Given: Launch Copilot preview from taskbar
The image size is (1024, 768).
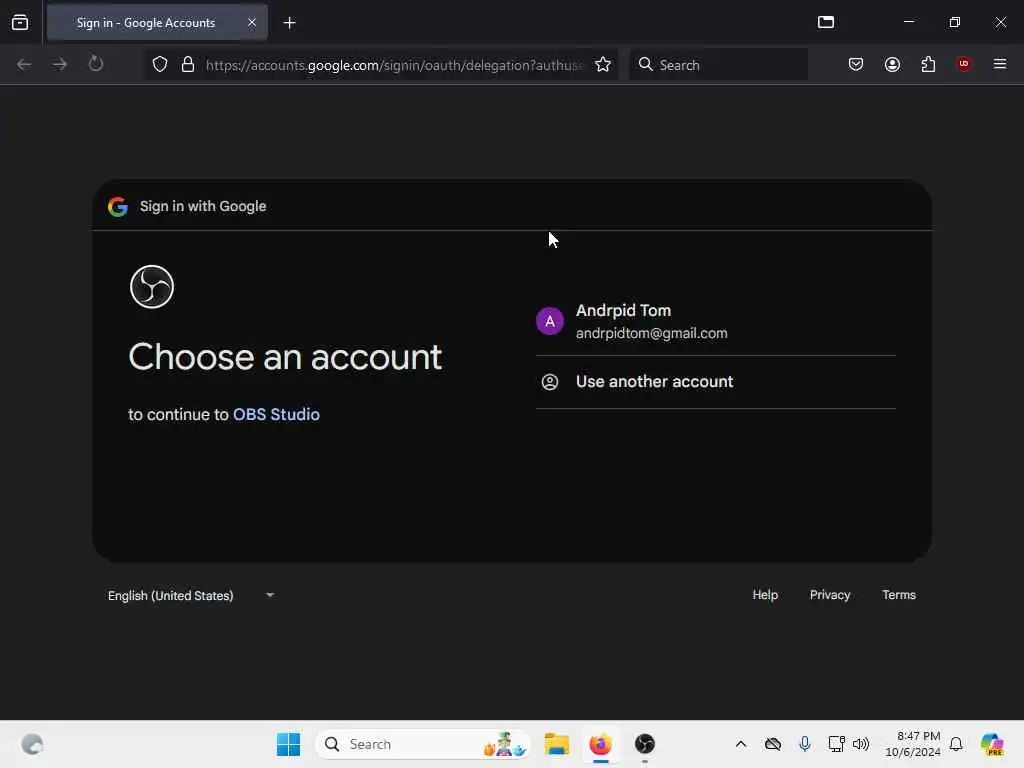Looking at the screenshot, I should coord(992,744).
